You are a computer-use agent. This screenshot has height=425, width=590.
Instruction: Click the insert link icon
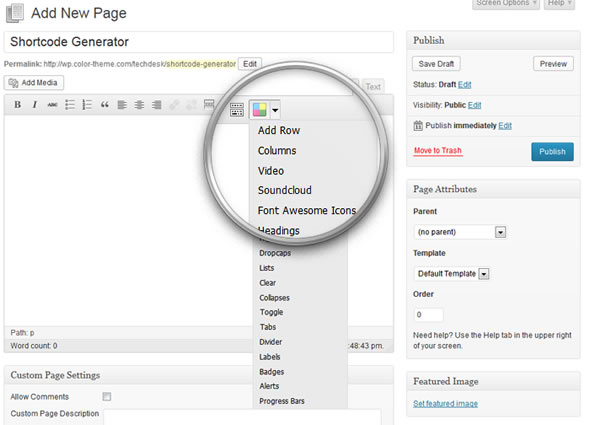pyautogui.click(x=174, y=105)
